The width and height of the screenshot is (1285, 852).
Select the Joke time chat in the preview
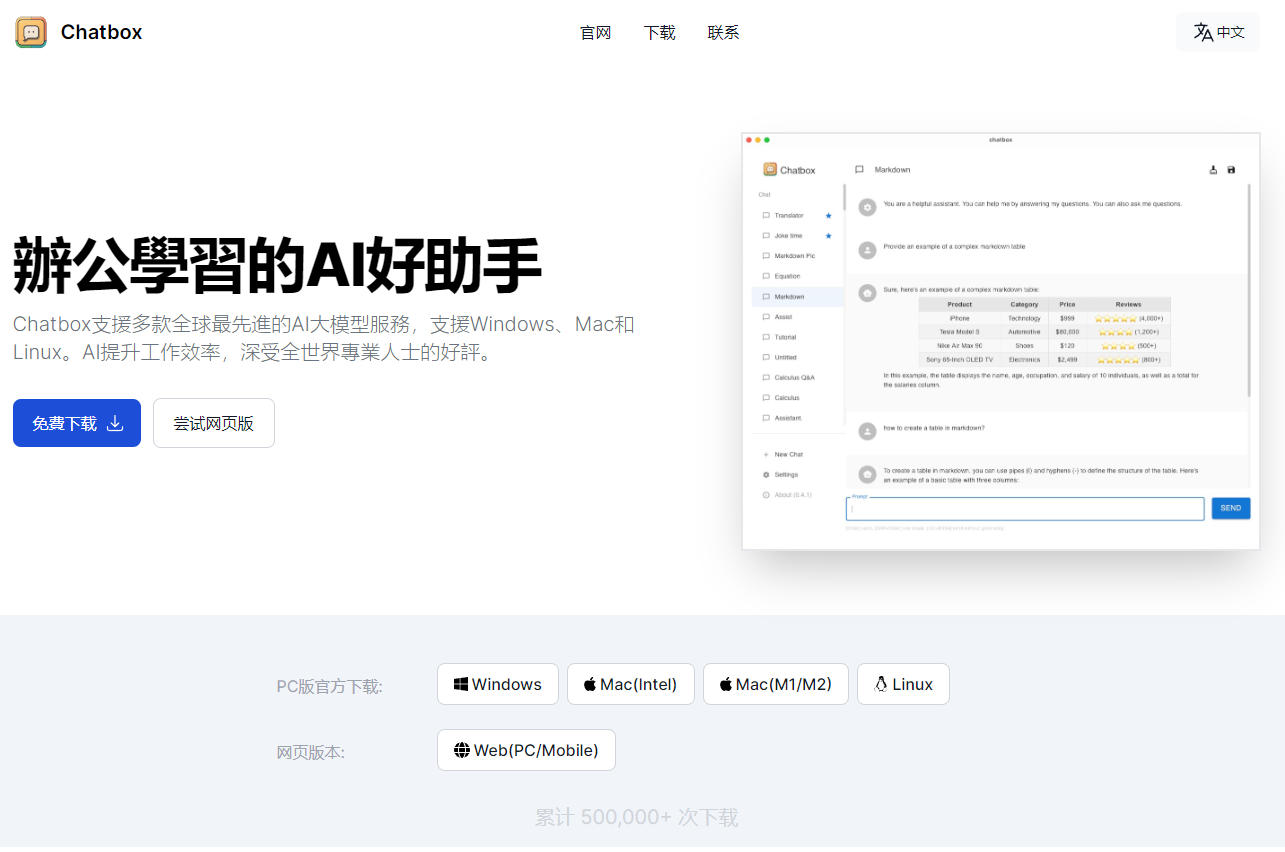pyautogui.click(x=797, y=236)
